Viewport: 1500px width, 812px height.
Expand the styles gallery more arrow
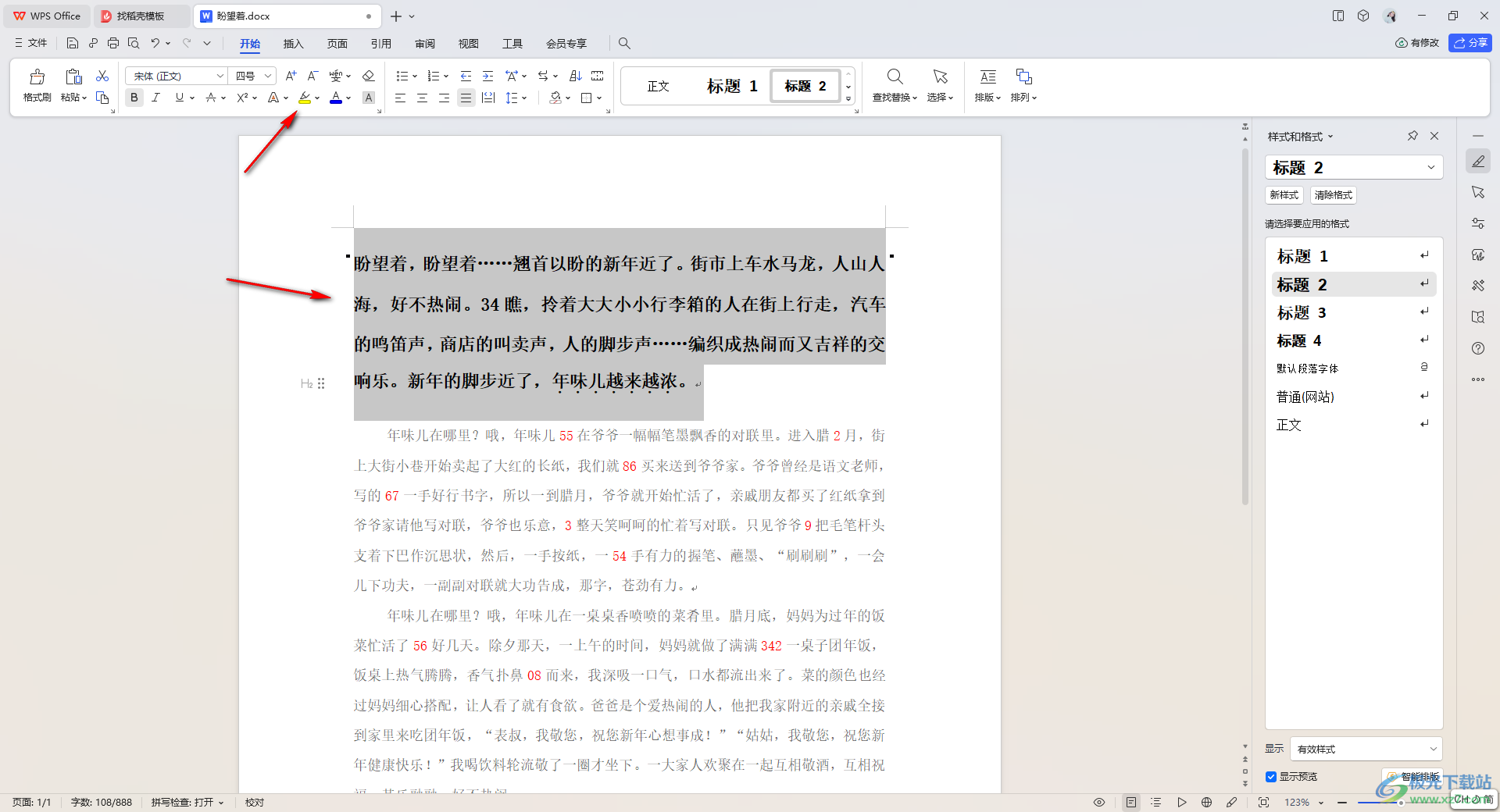(848, 98)
